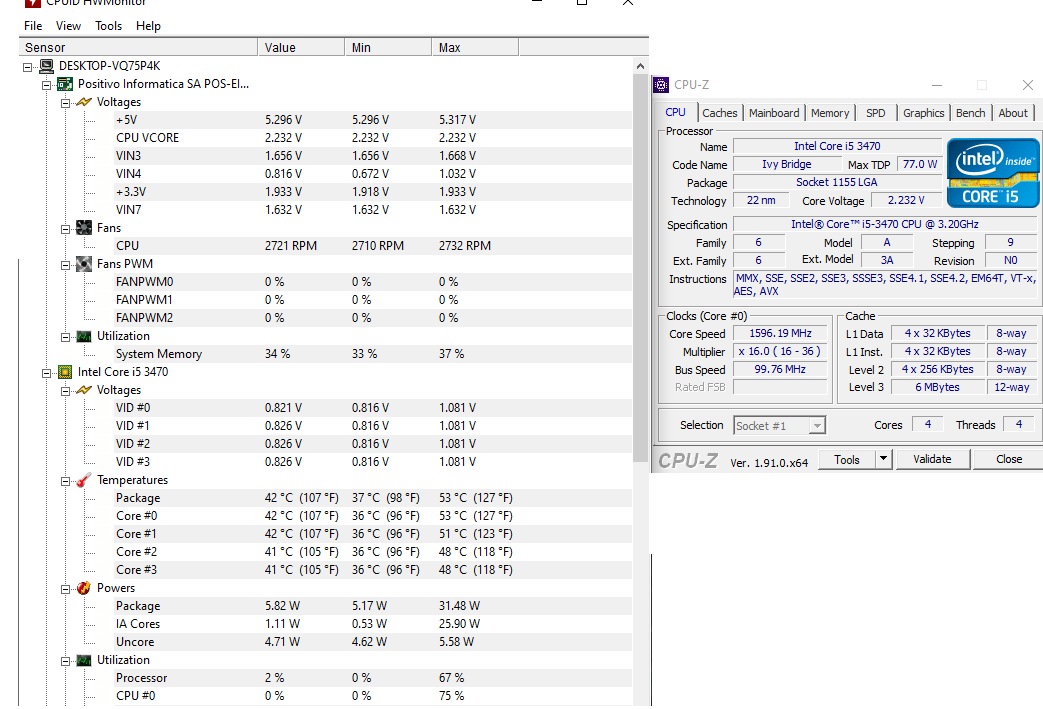
Task: Click the mainboard Voltages lightning icon
Action: click(84, 102)
